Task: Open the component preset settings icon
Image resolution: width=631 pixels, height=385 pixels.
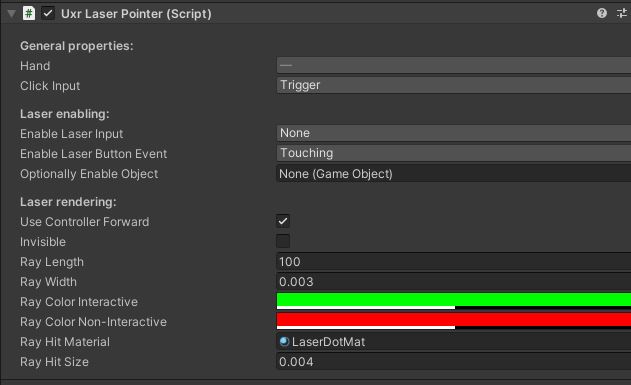Action: [622, 13]
